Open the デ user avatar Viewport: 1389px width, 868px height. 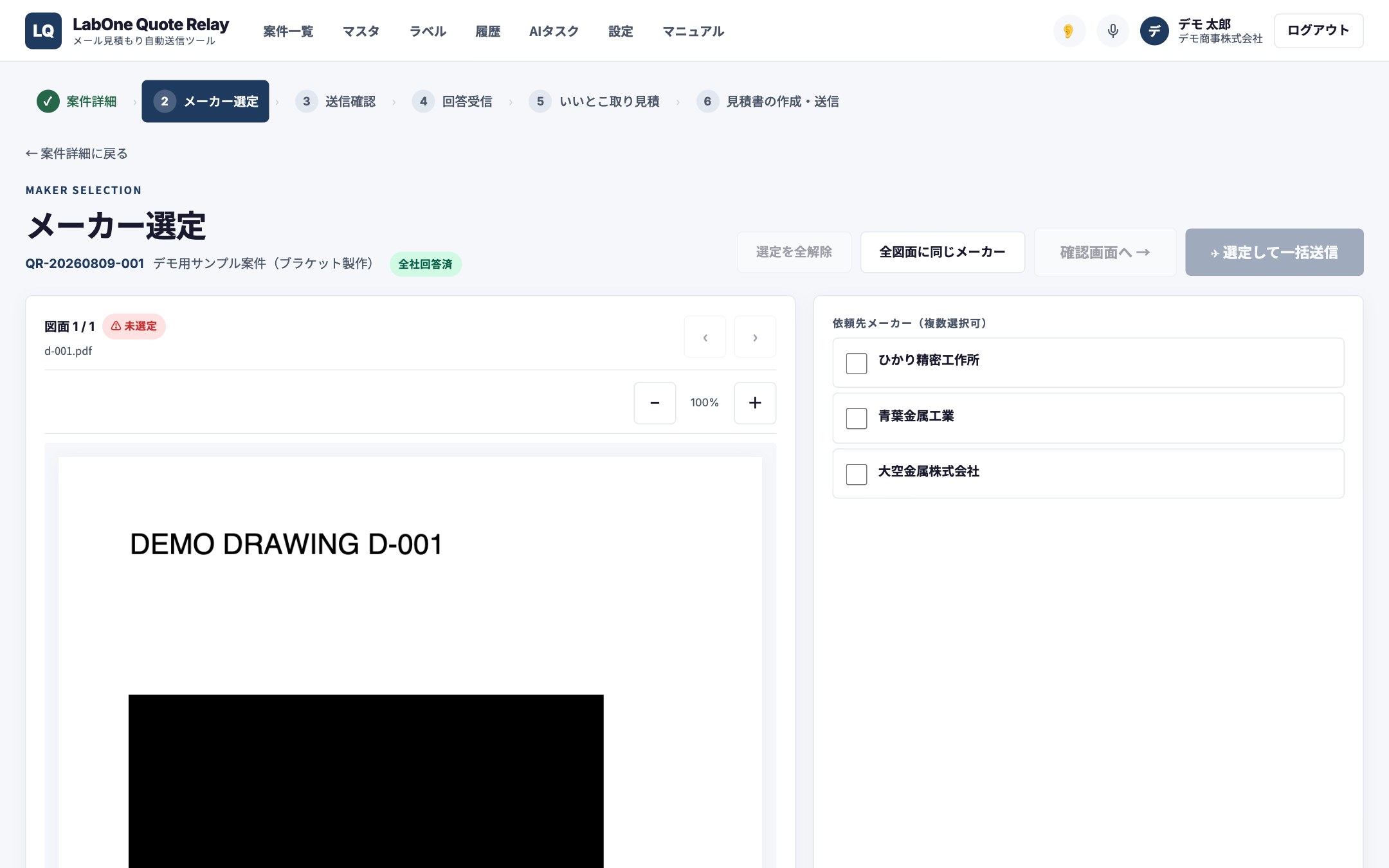coord(1154,31)
